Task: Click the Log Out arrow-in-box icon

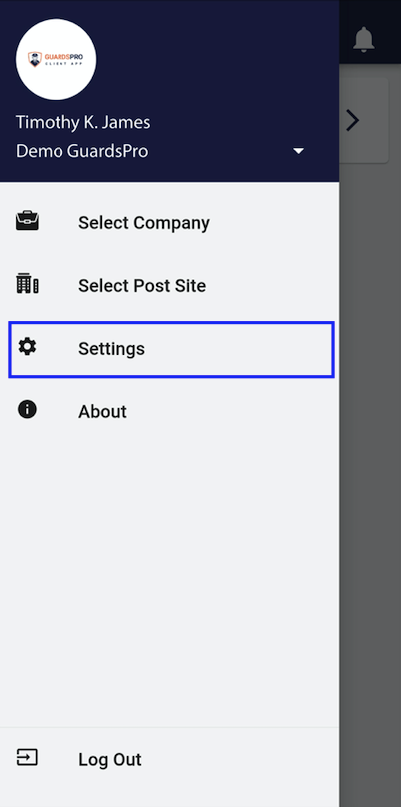Action: [27, 758]
